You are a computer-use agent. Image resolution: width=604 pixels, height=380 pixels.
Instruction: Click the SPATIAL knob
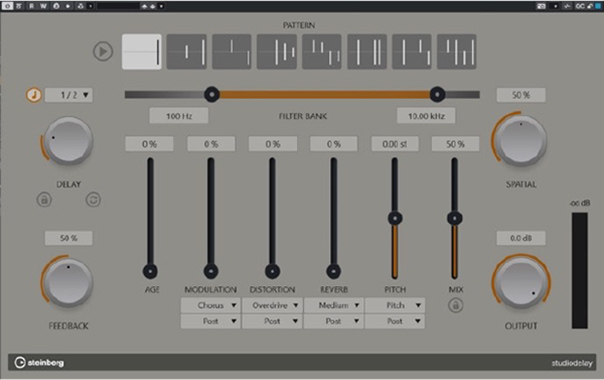click(x=521, y=140)
